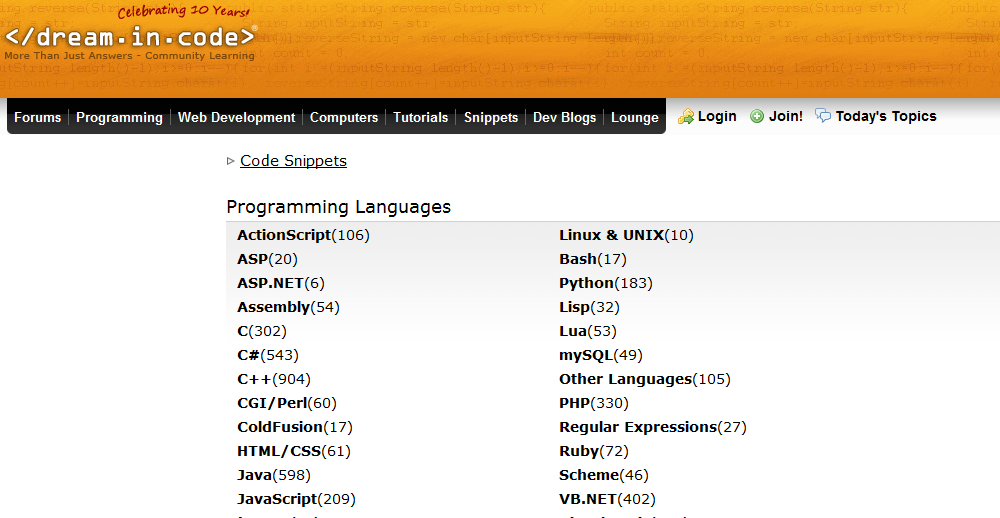Open Today's Topics link
1000x518 pixels.
tap(886, 116)
